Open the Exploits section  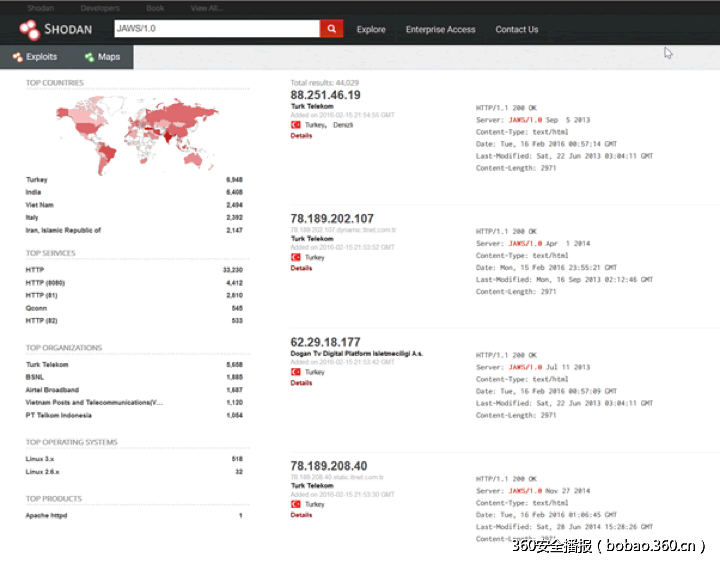[35, 57]
